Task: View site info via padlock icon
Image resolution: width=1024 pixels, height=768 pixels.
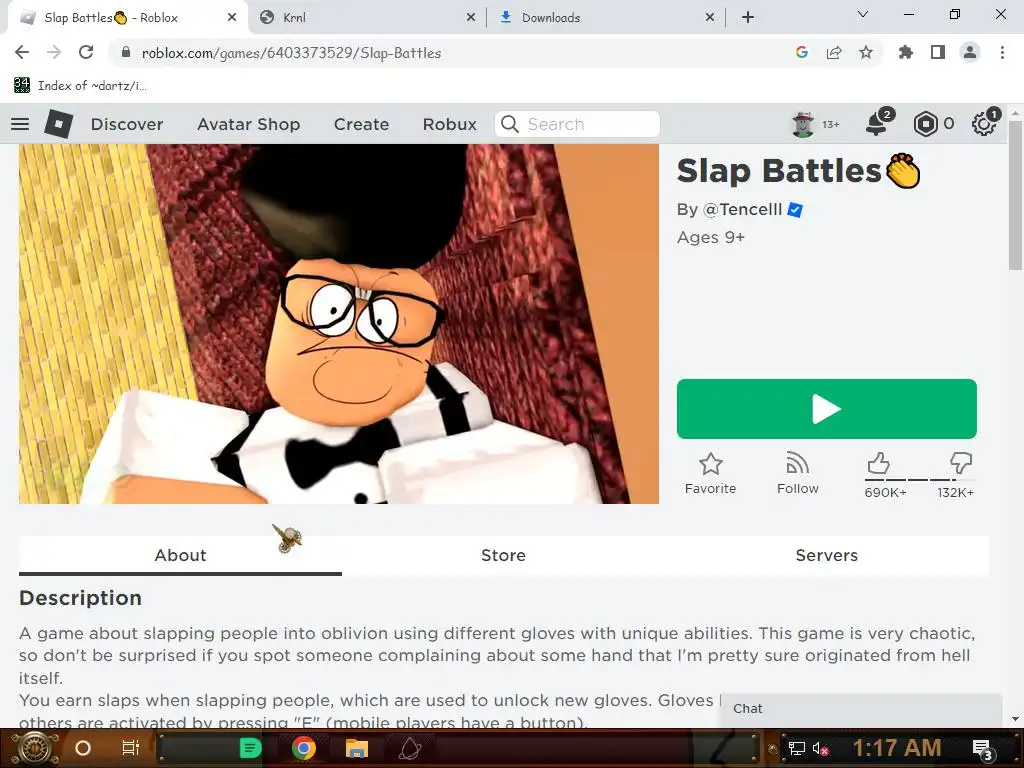Action: click(126, 52)
